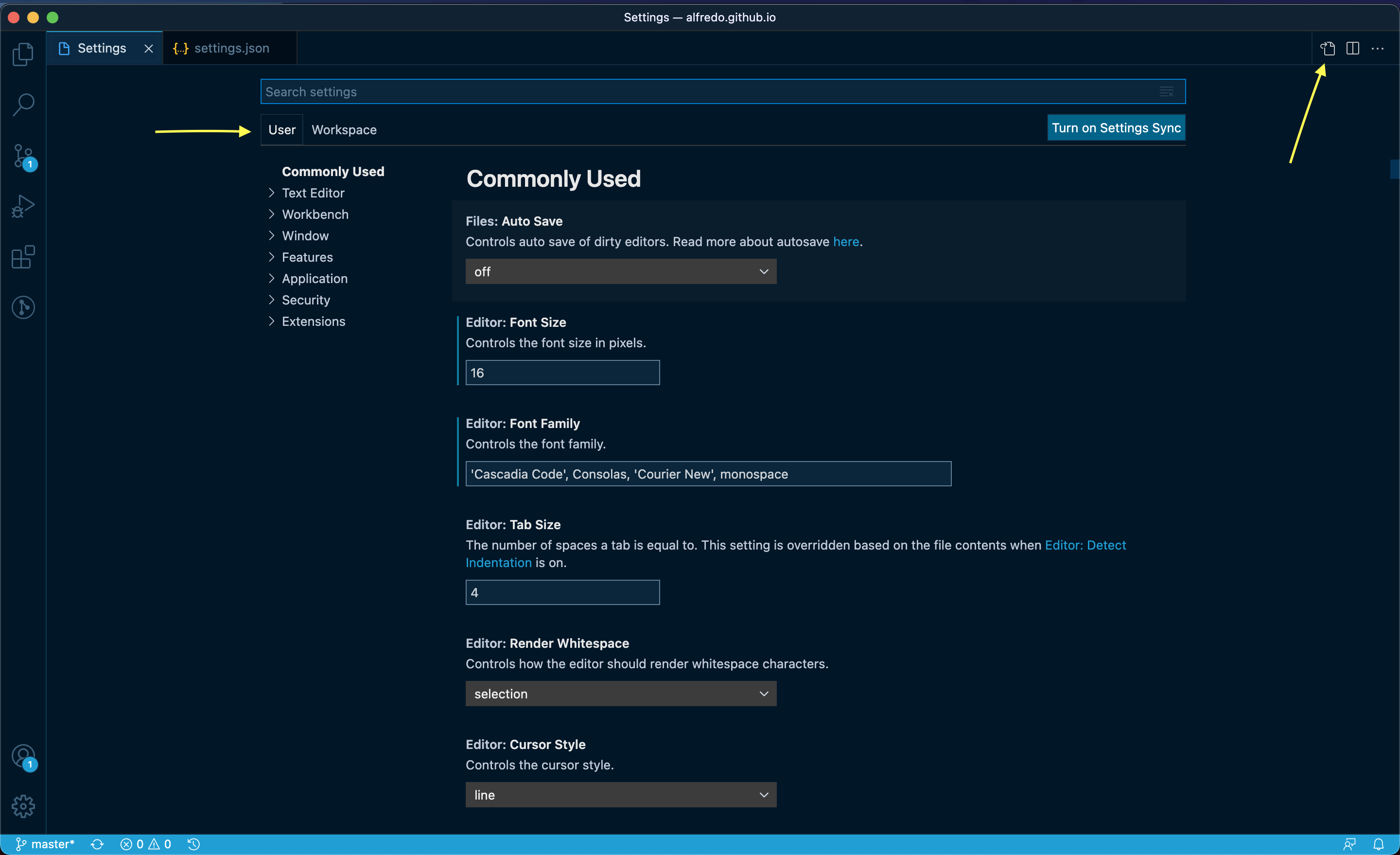Viewport: 1400px width, 855px height.
Task: Open the Files Auto Save dropdown
Action: click(x=620, y=272)
